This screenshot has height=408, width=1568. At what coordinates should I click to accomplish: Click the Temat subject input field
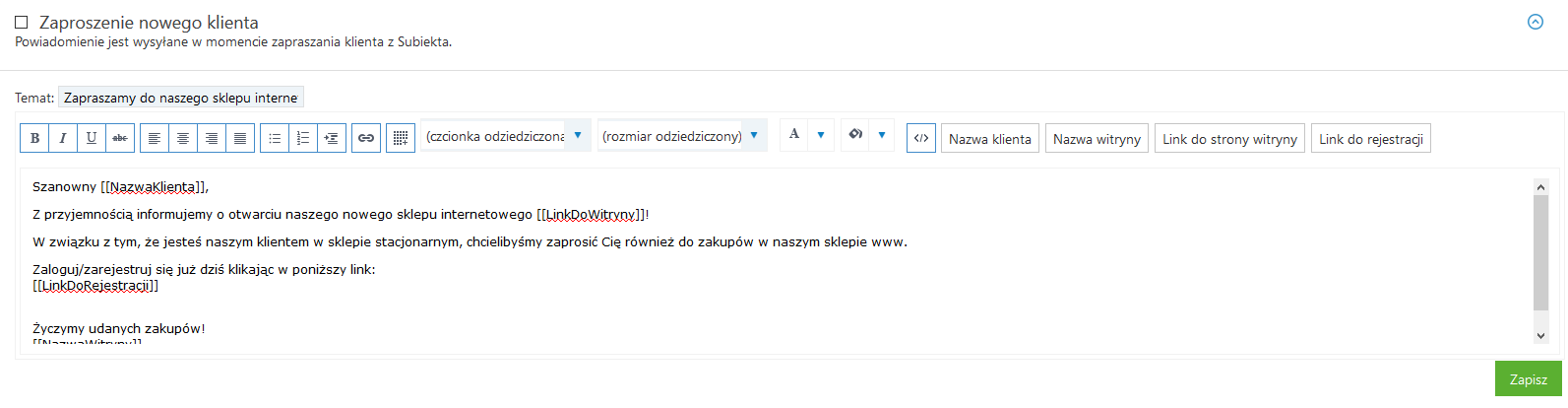coord(181,98)
